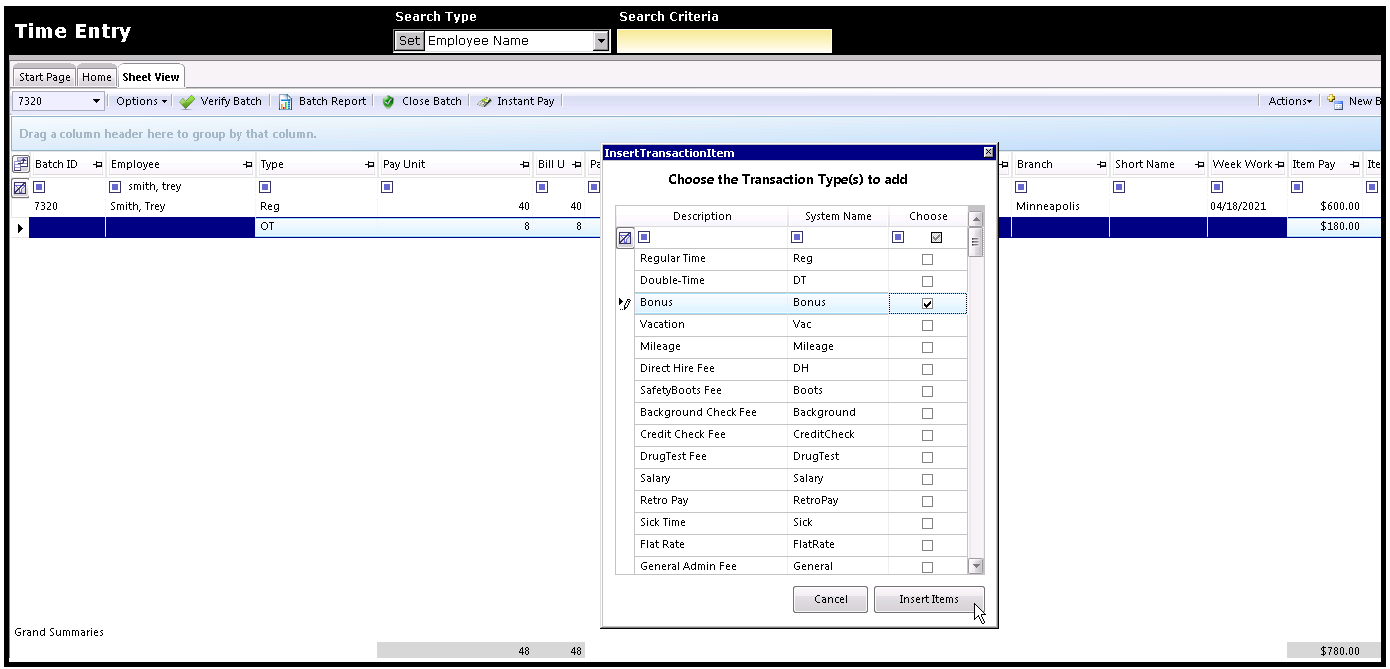
Task: Click the clear filter icon in dialog grid
Action: 625,238
